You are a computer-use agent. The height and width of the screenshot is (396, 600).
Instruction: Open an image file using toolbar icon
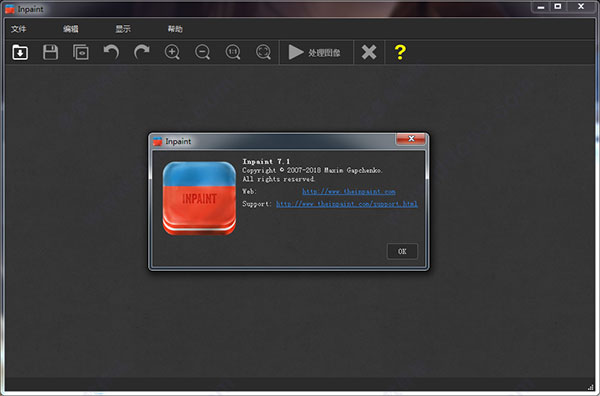20,52
